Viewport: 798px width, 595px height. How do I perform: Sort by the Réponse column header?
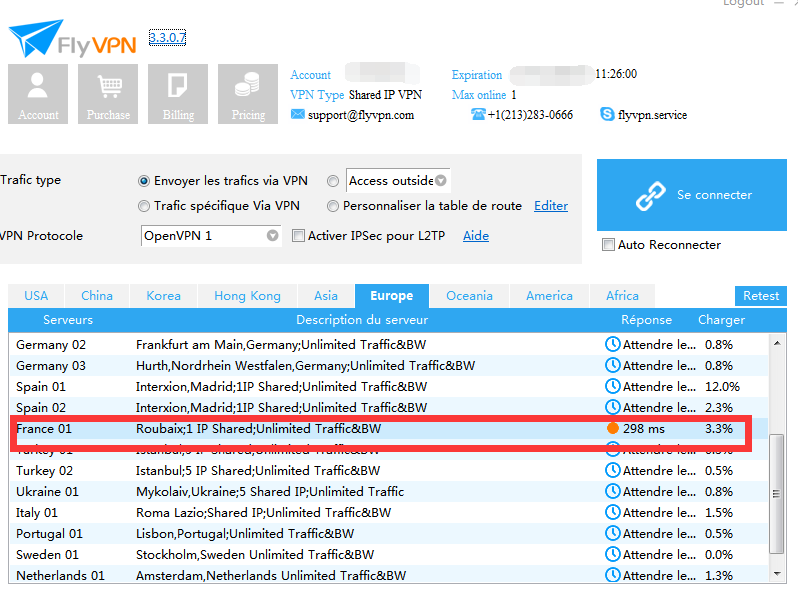pyautogui.click(x=646, y=320)
